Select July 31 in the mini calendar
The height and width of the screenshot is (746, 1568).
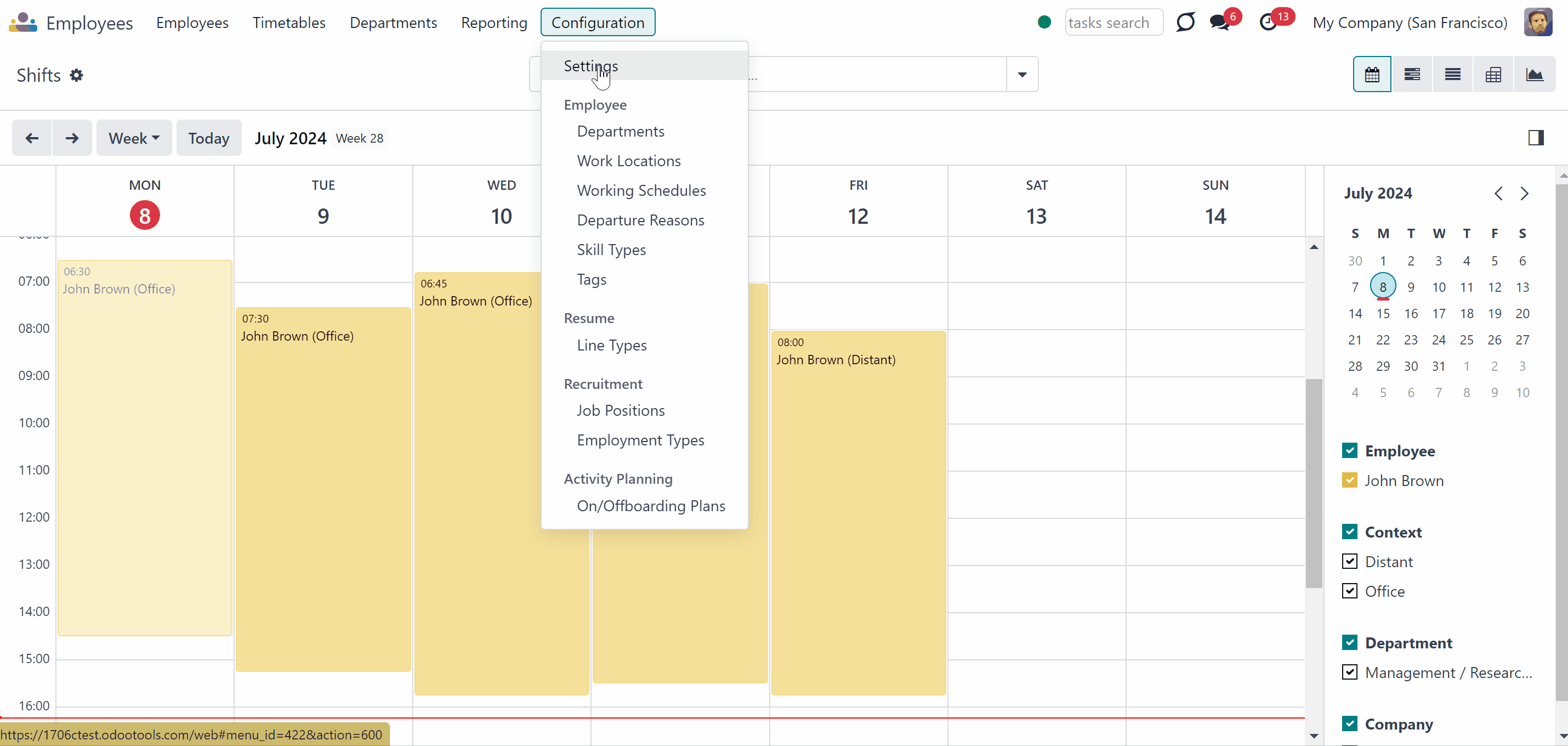click(x=1439, y=366)
